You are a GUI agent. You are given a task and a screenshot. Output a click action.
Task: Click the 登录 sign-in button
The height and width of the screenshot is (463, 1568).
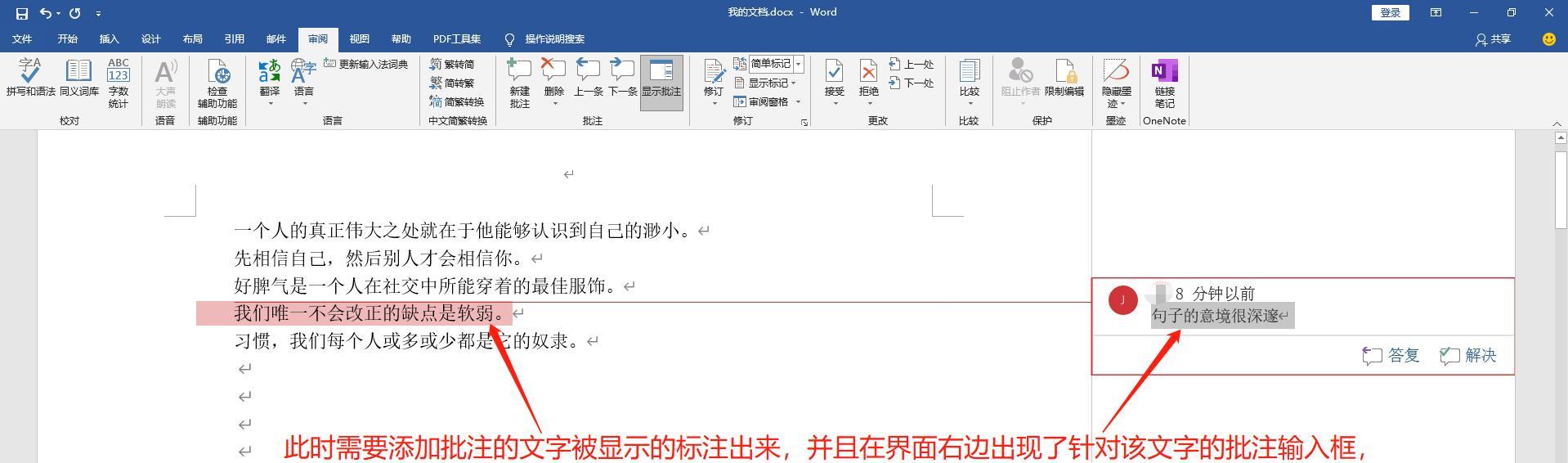click(x=1391, y=12)
